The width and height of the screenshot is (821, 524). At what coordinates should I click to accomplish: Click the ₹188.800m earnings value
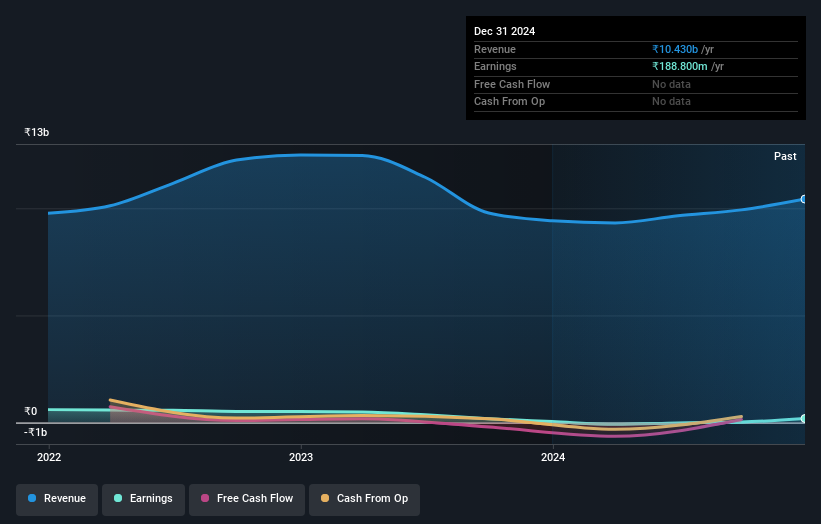680,66
